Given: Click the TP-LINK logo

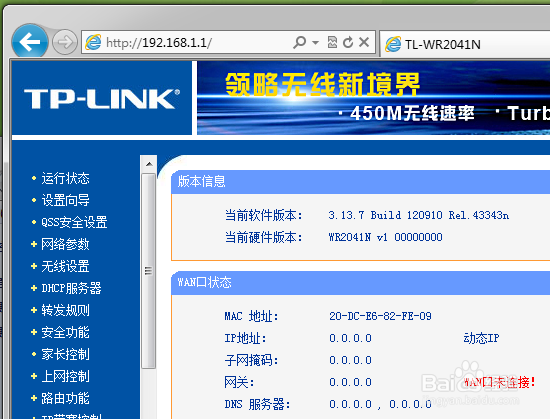Looking at the screenshot, I should tap(102, 98).
